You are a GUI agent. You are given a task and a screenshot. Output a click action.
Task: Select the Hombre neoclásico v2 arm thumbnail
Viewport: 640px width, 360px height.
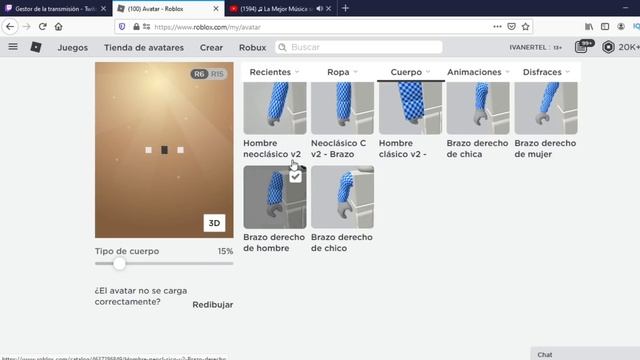coord(275,108)
